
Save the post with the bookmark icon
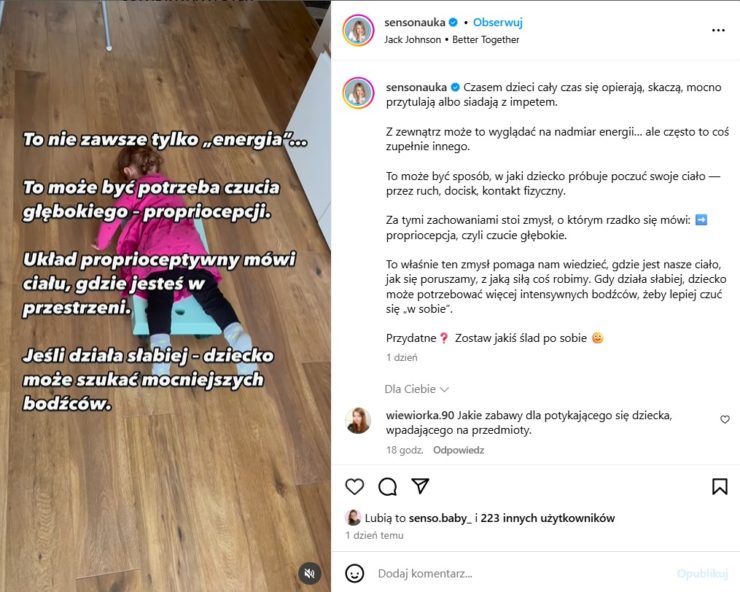720,486
